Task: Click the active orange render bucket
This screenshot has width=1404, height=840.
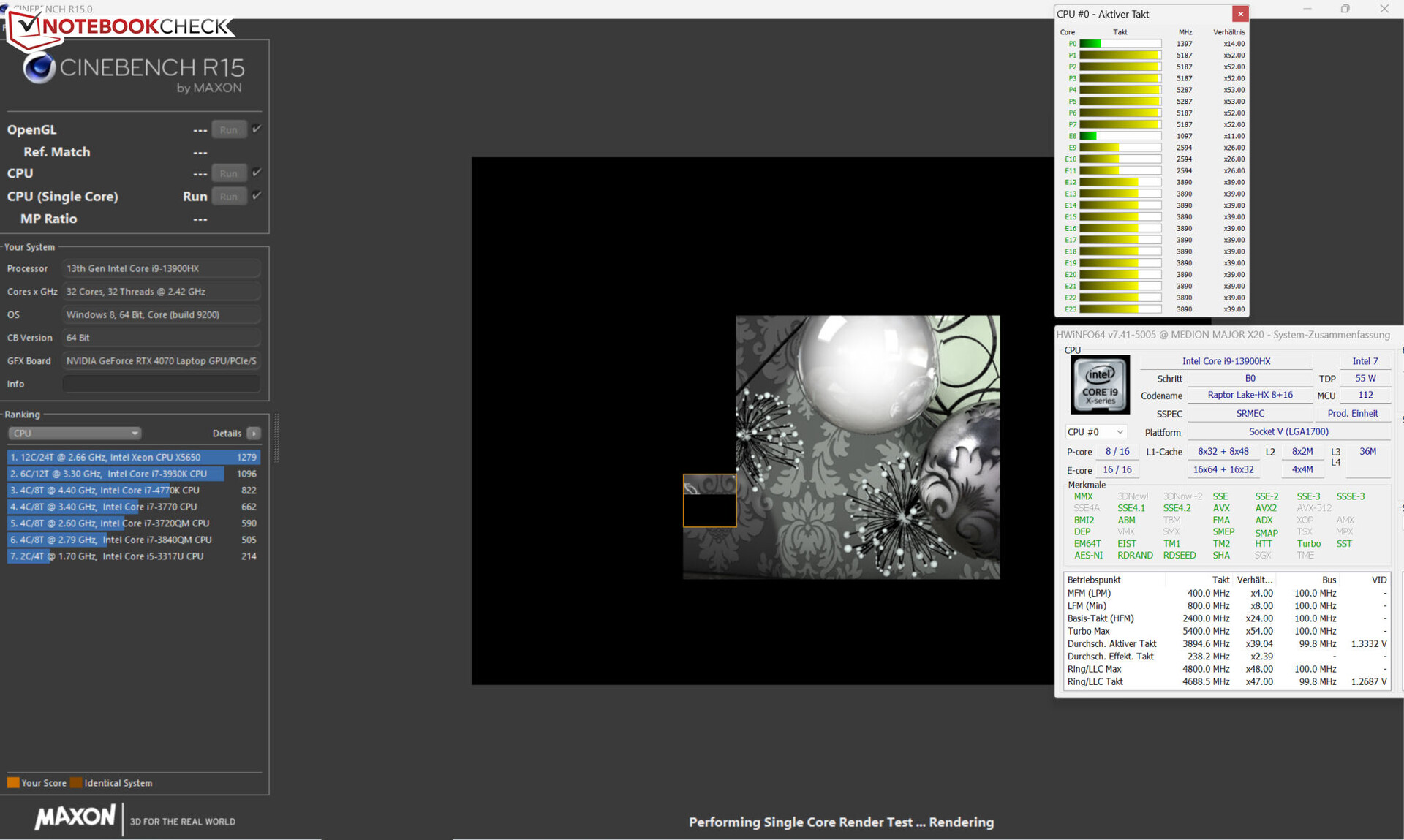Action: [709, 501]
